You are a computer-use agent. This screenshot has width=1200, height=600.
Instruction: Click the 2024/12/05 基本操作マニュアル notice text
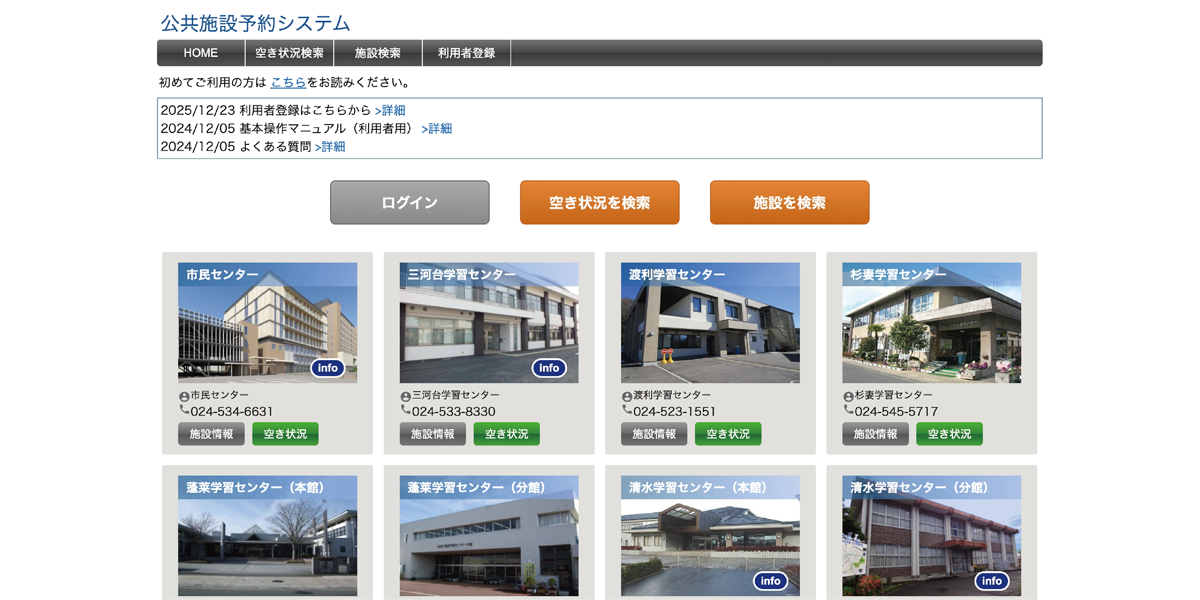(x=289, y=128)
